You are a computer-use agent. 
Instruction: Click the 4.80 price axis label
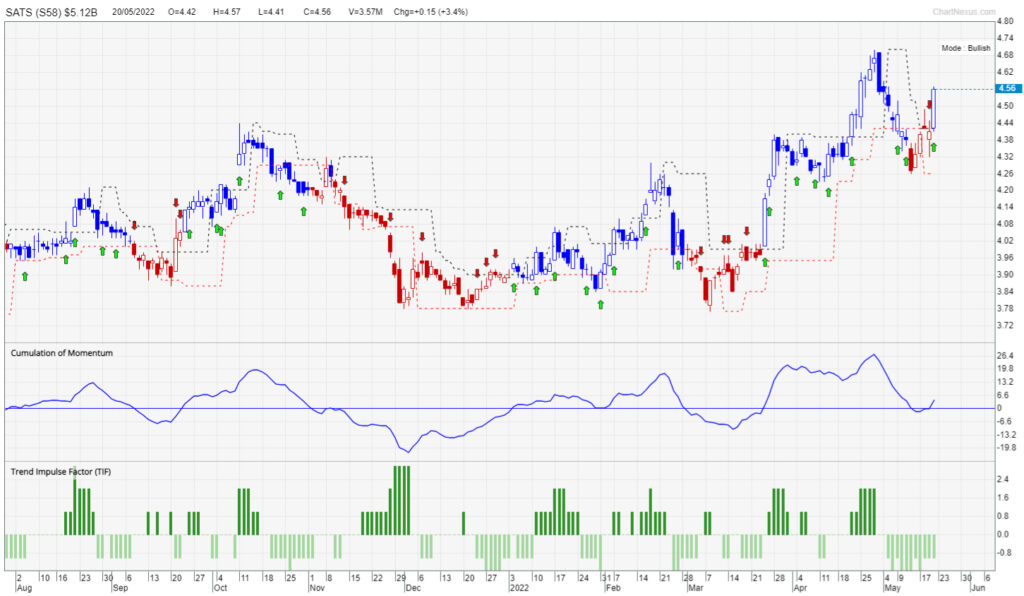(x=1005, y=22)
